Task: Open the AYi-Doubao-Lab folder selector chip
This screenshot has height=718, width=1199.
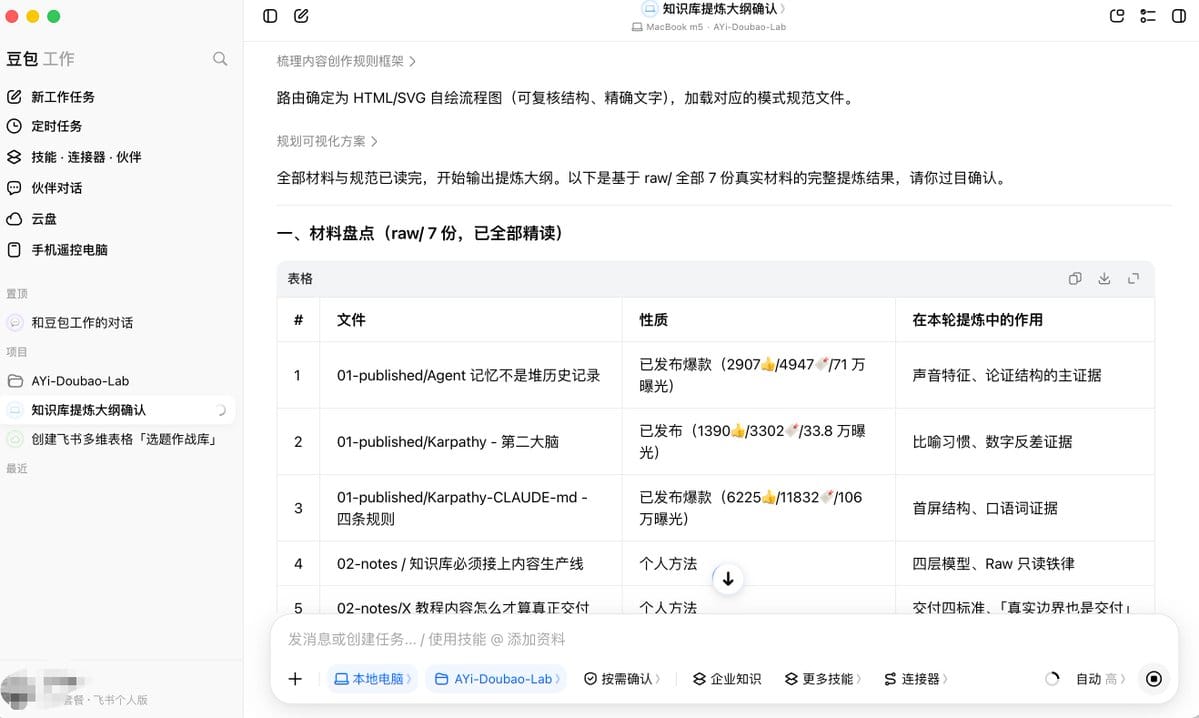Action: click(496, 679)
